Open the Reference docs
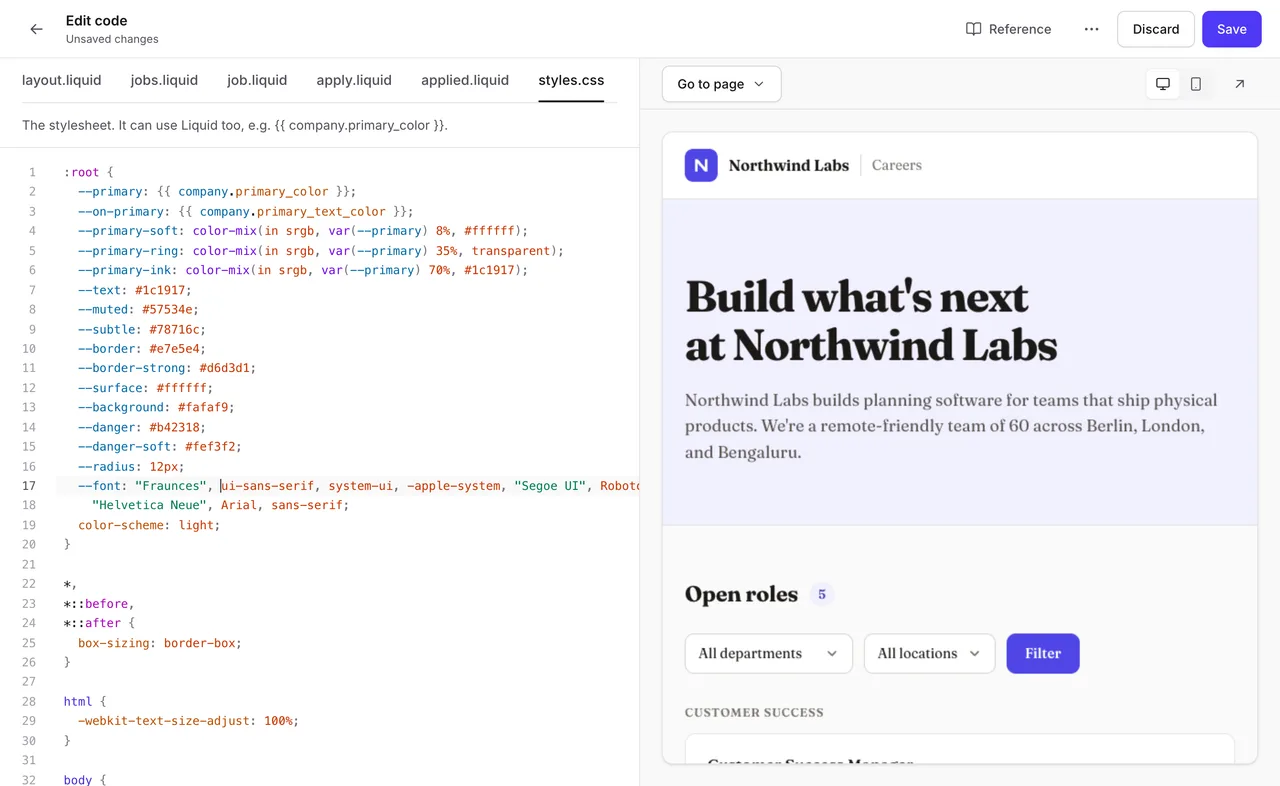Screen dimensions: 1280x786 pos(1008,29)
